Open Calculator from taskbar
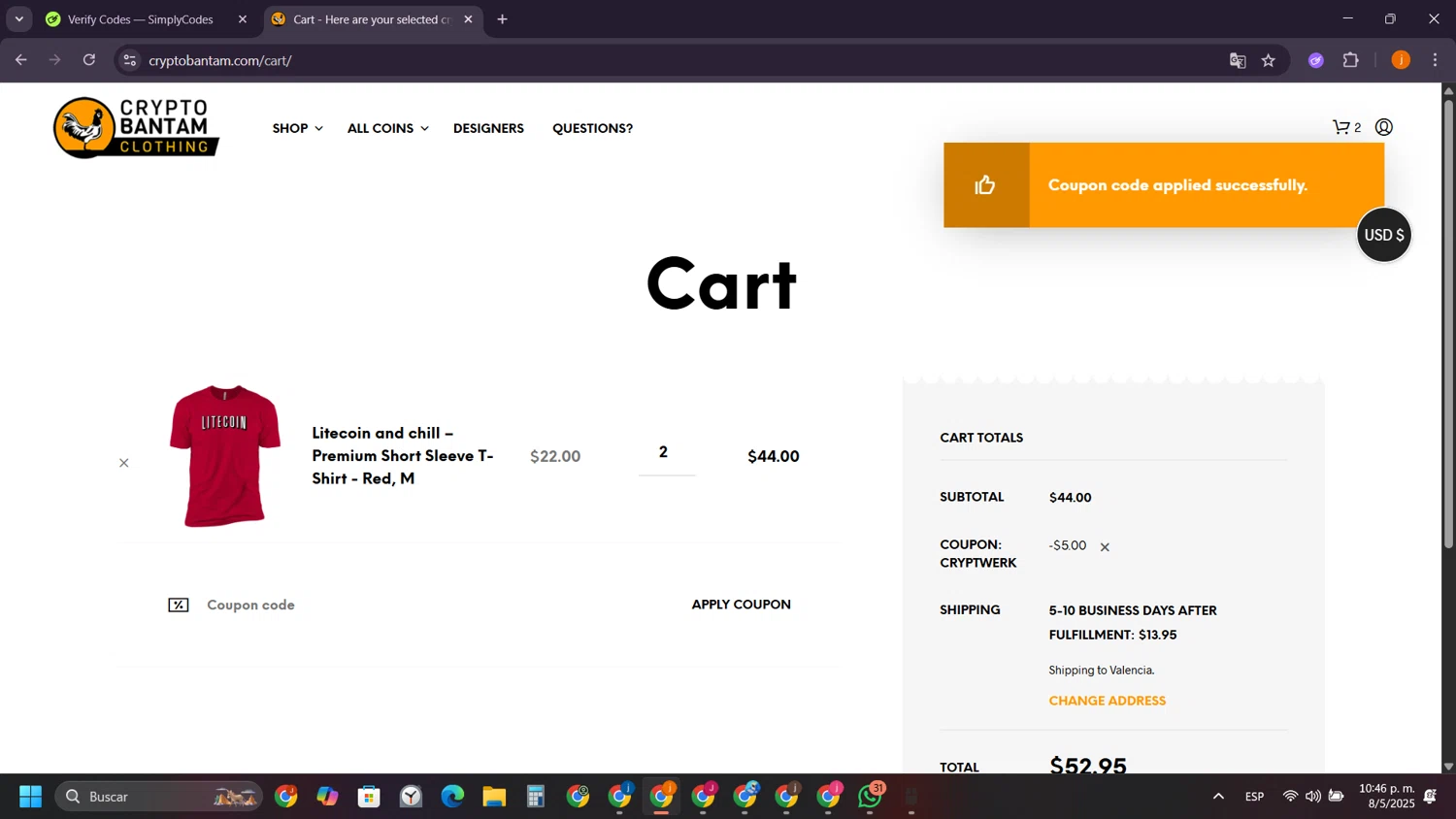The width and height of the screenshot is (1456, 819). (x=536, y=797)
